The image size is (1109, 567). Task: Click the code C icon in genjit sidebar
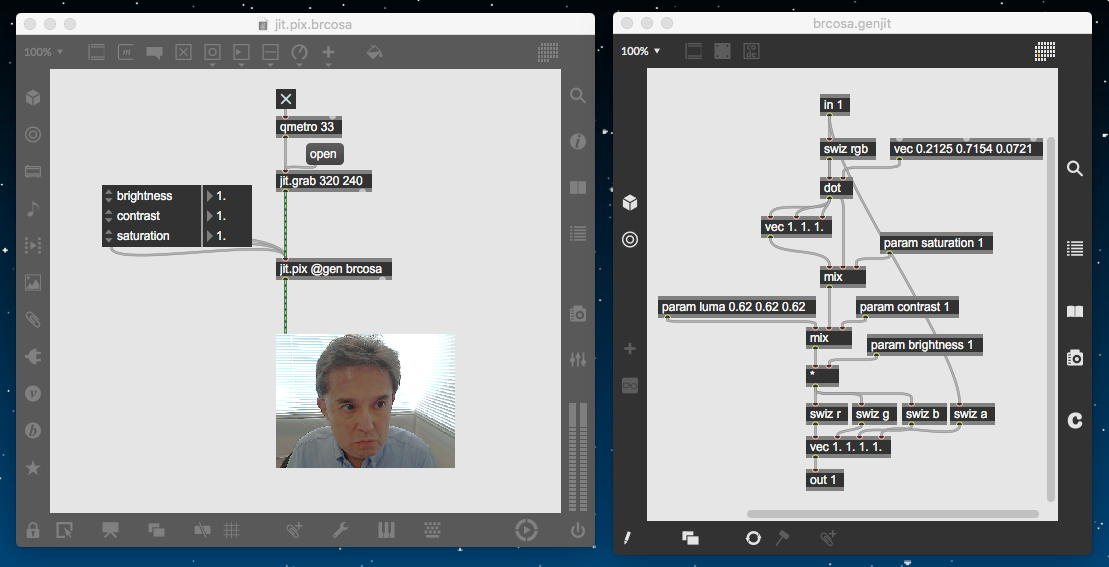[1075, 420]
